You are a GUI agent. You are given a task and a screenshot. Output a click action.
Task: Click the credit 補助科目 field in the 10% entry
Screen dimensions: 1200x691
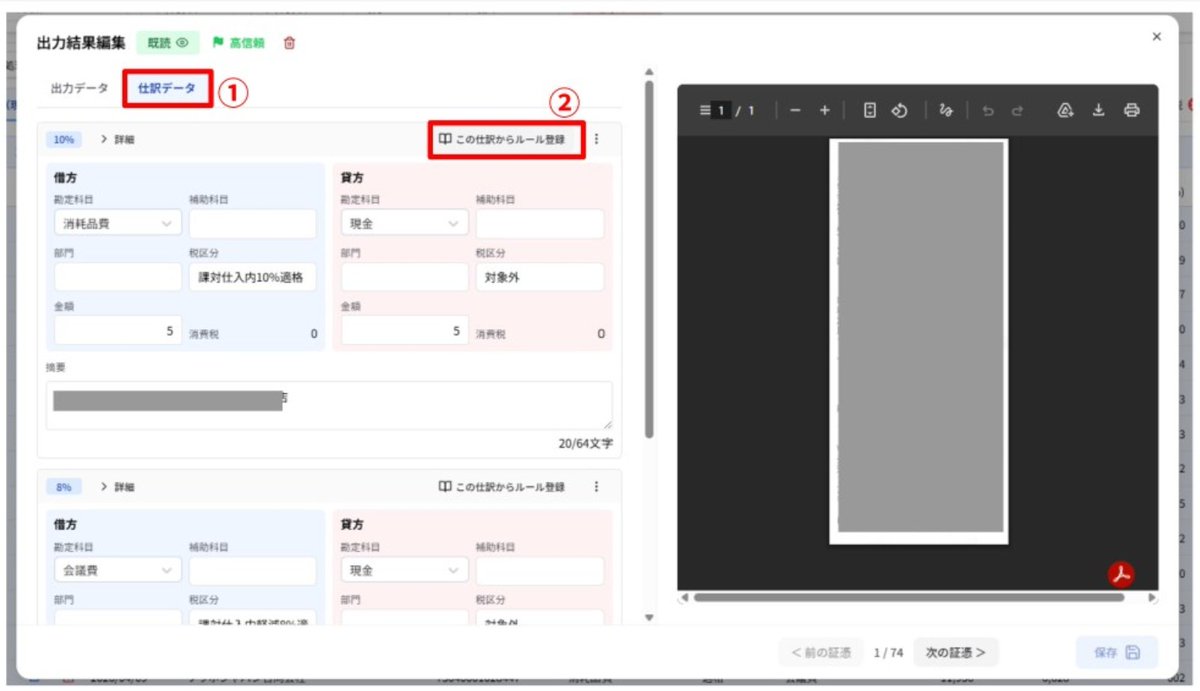(x=540, y=224)
